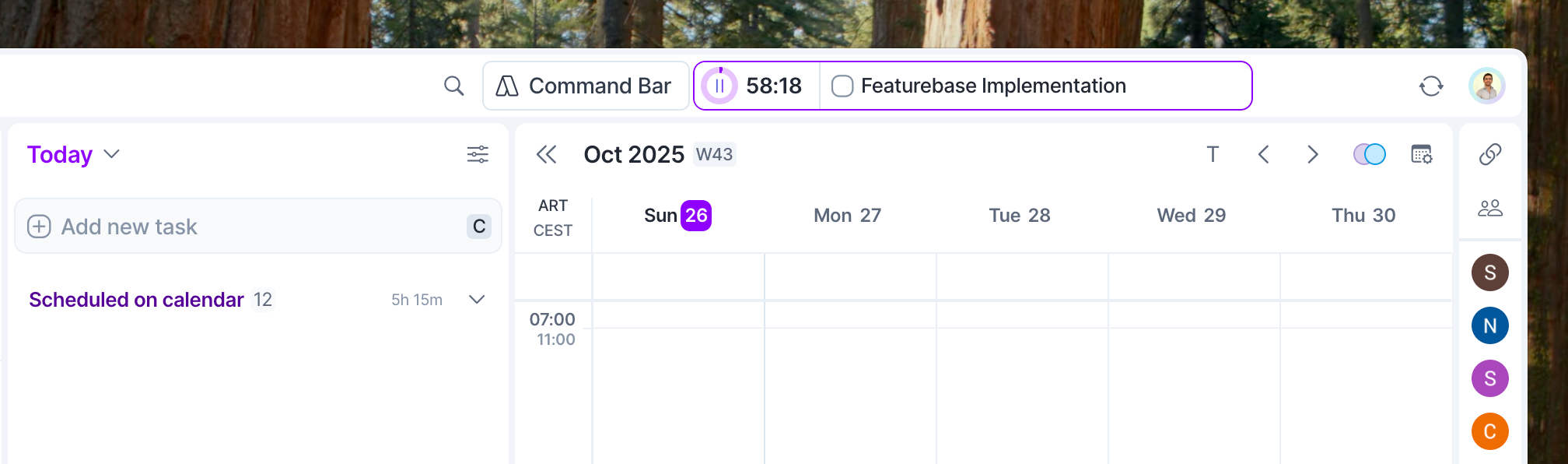This screenshot has width=1568, height=464.
Task: Click the search magnifier icon
Action: 454,86
